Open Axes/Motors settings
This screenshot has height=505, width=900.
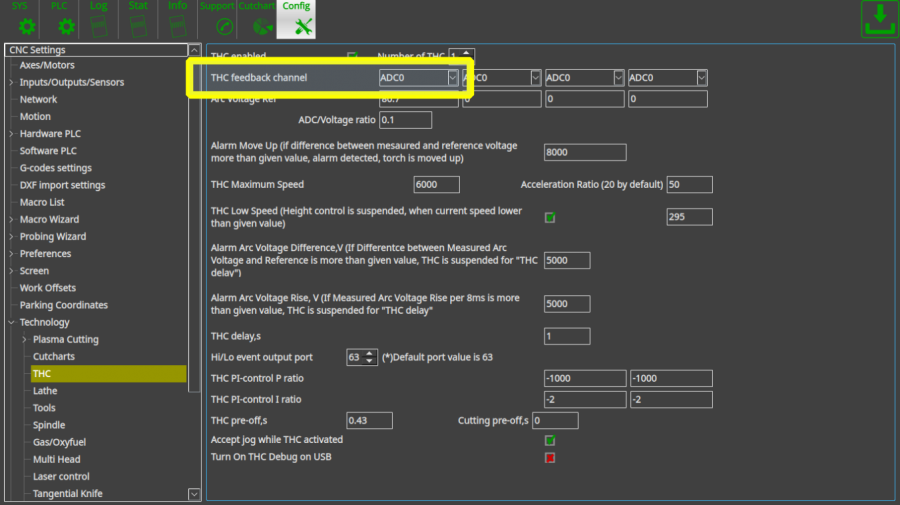point(47,65)
